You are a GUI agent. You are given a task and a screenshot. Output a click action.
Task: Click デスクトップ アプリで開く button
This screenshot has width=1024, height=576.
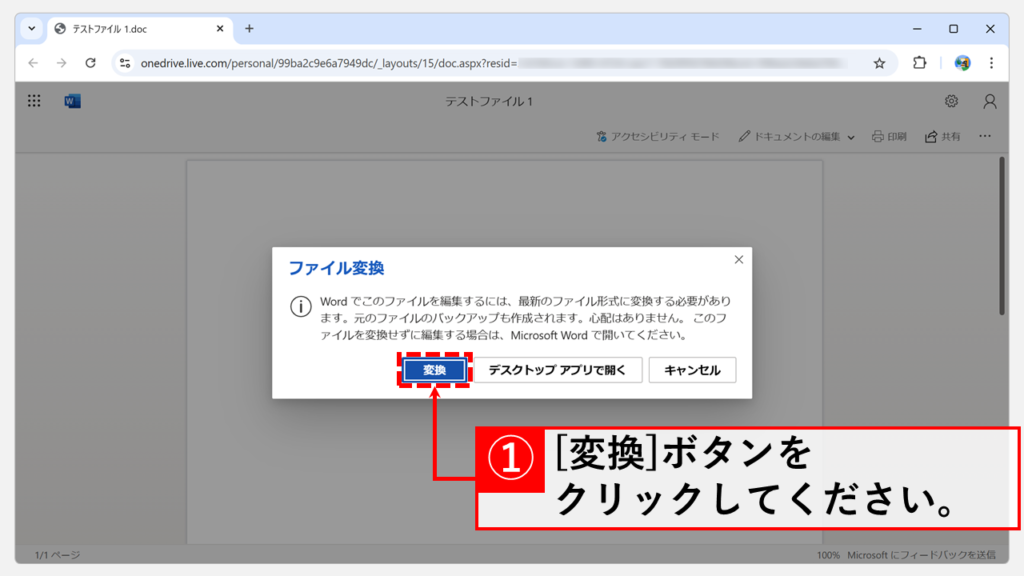[x=556, y=370]
